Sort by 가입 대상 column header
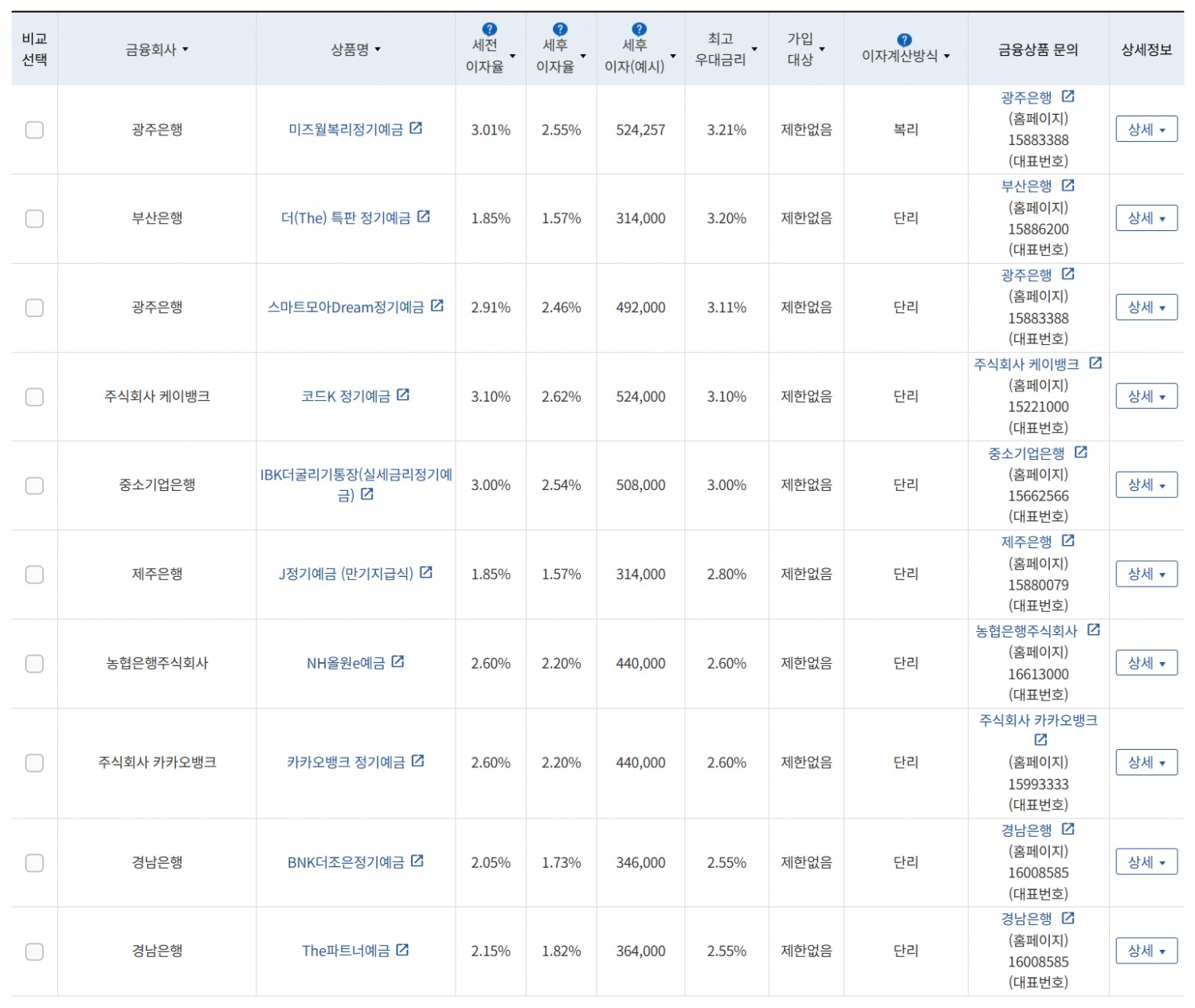Image resolution: width=1195 pixels, height=1008 pixels. point(805,49)
